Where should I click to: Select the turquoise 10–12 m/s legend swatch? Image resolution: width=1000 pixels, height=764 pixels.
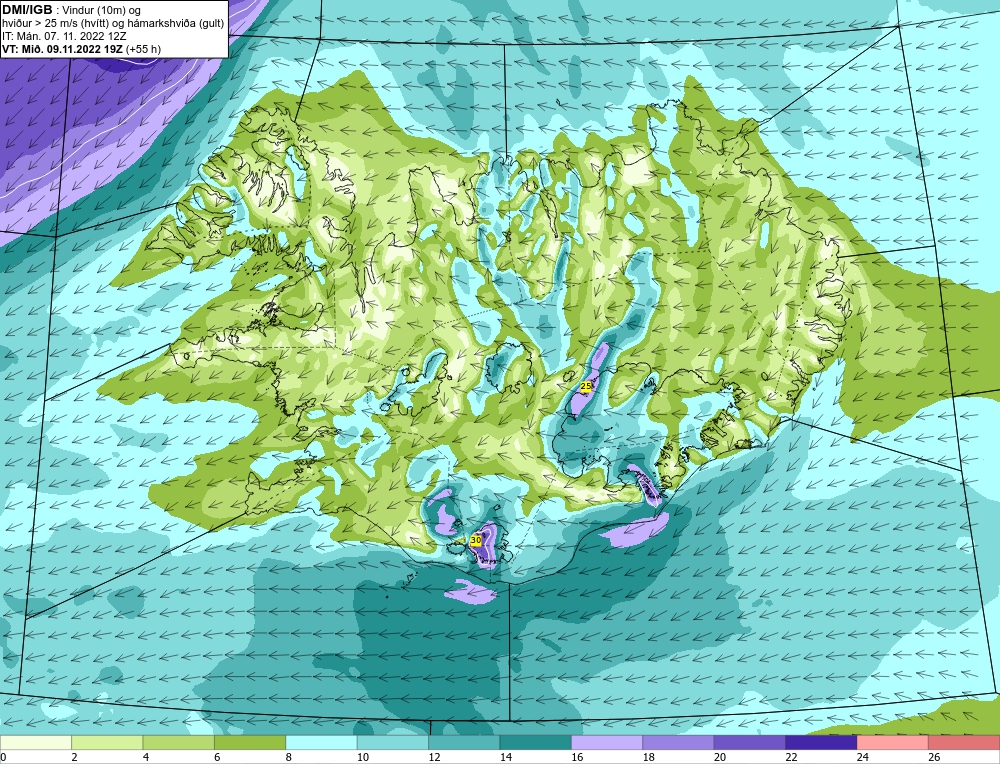pyautogui.click(x=393, y=742)
